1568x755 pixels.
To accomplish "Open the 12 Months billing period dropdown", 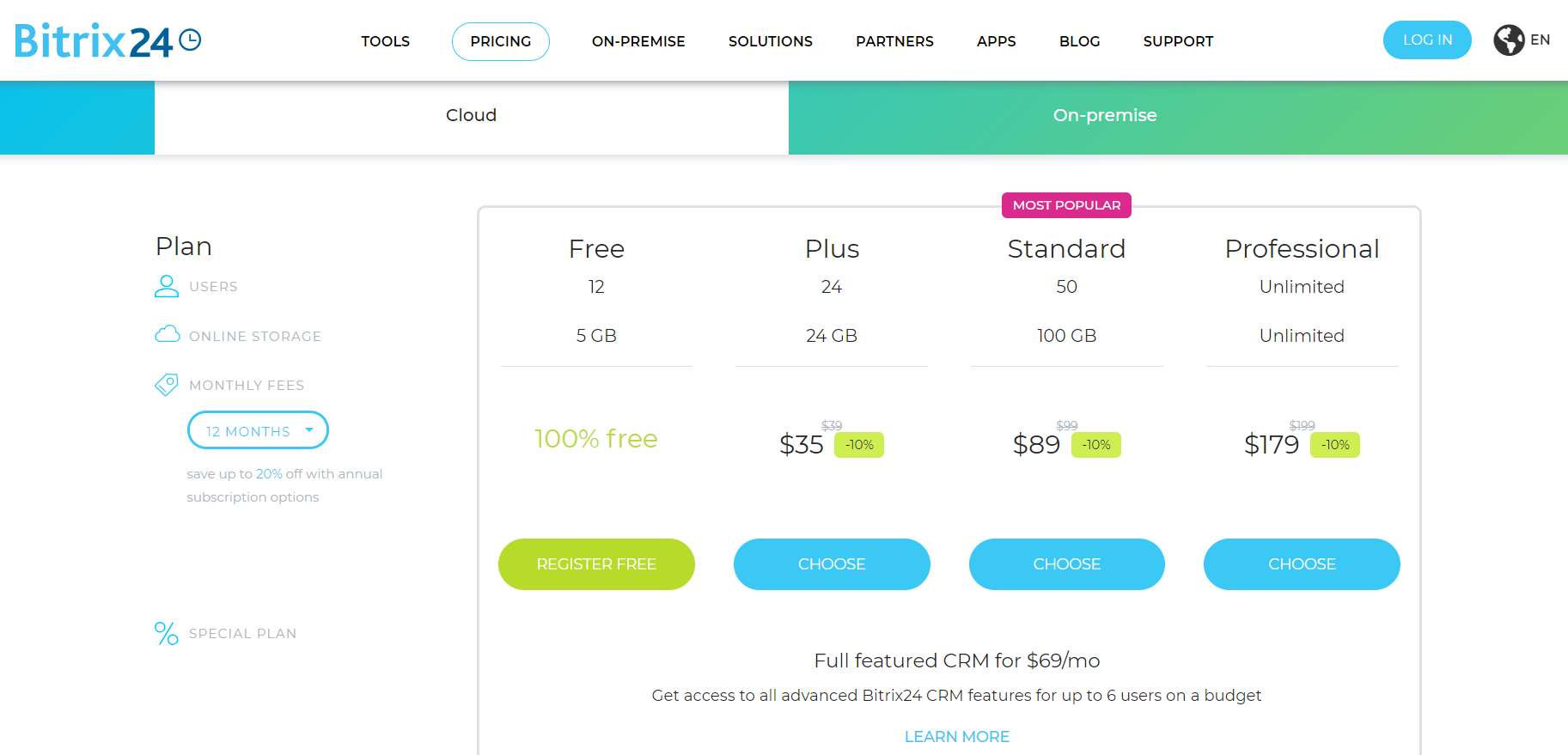I will point(258,430).
